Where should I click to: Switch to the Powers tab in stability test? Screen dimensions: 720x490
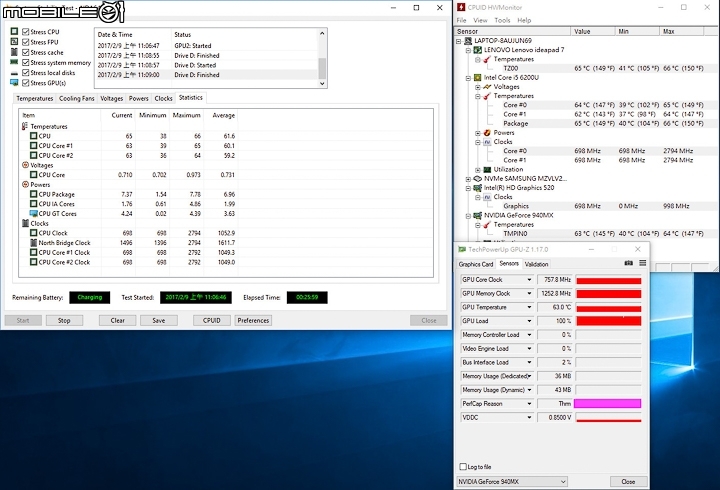point(139,98)
